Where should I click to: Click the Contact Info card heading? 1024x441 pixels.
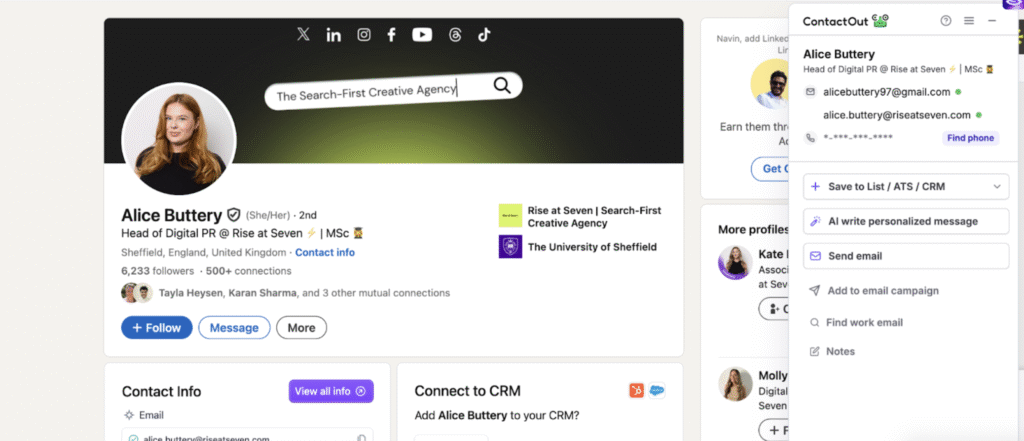pyautogui.click(x=161, y=391)
